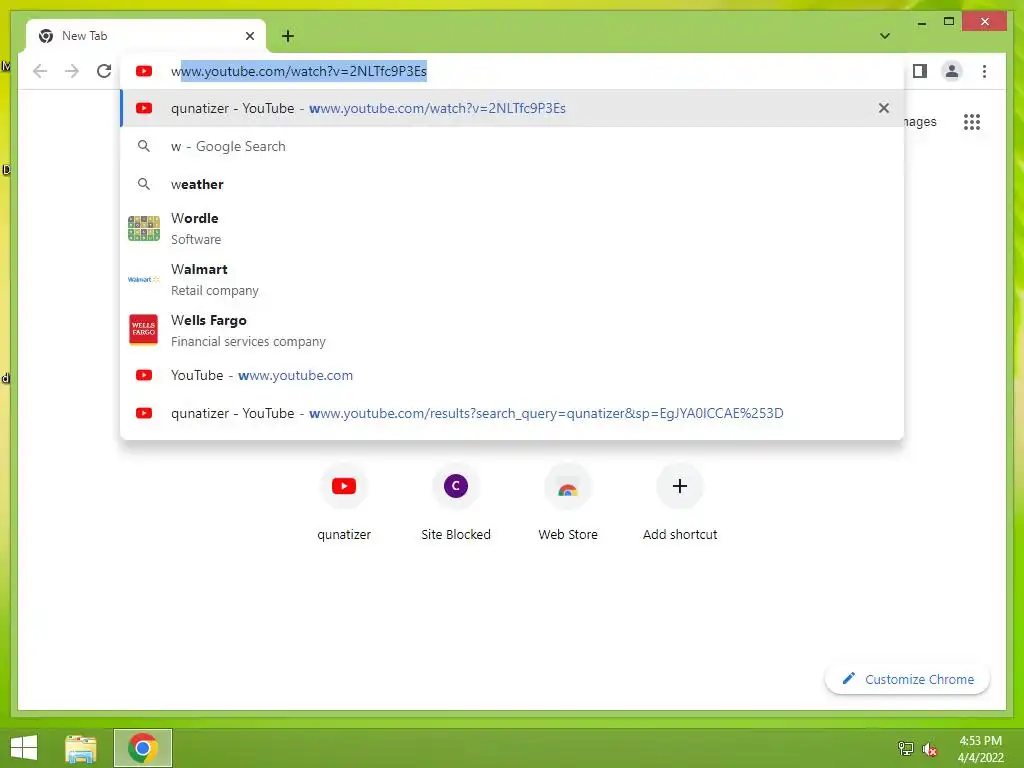Open the side panel icon

[920, 71]
